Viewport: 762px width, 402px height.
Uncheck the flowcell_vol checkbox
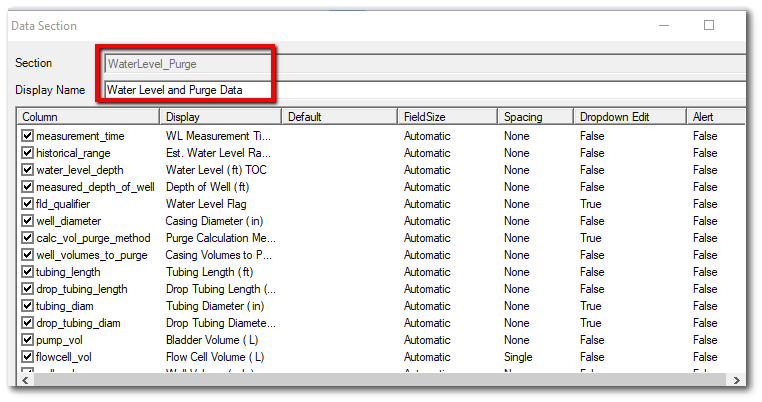pyautogui.click(x=28, y=357)
